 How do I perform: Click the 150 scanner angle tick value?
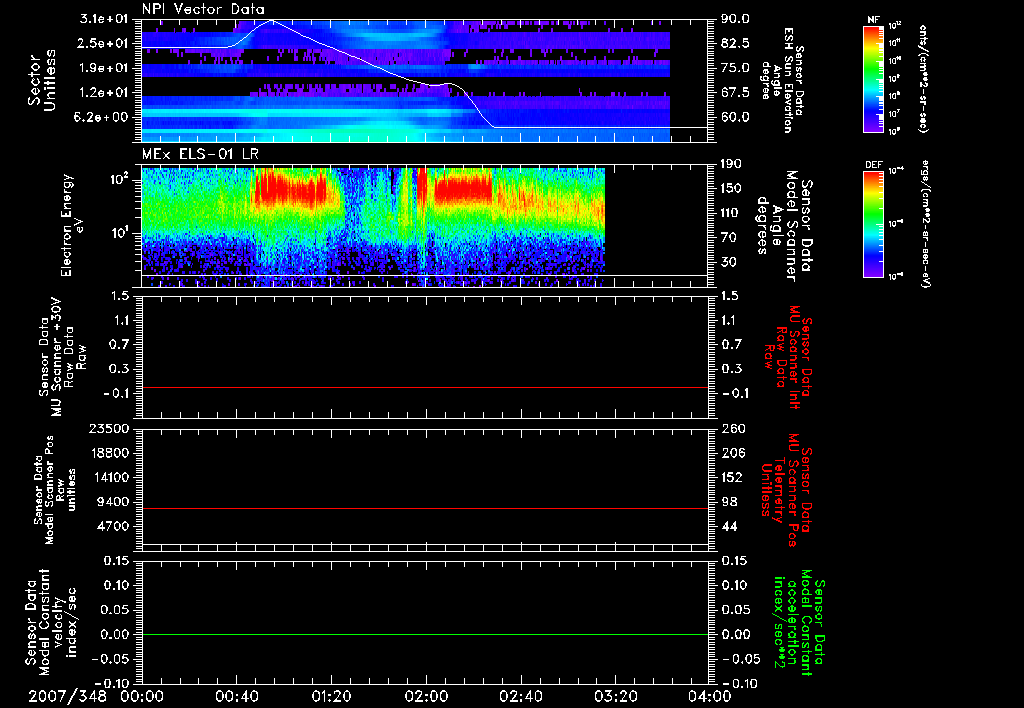732,188
